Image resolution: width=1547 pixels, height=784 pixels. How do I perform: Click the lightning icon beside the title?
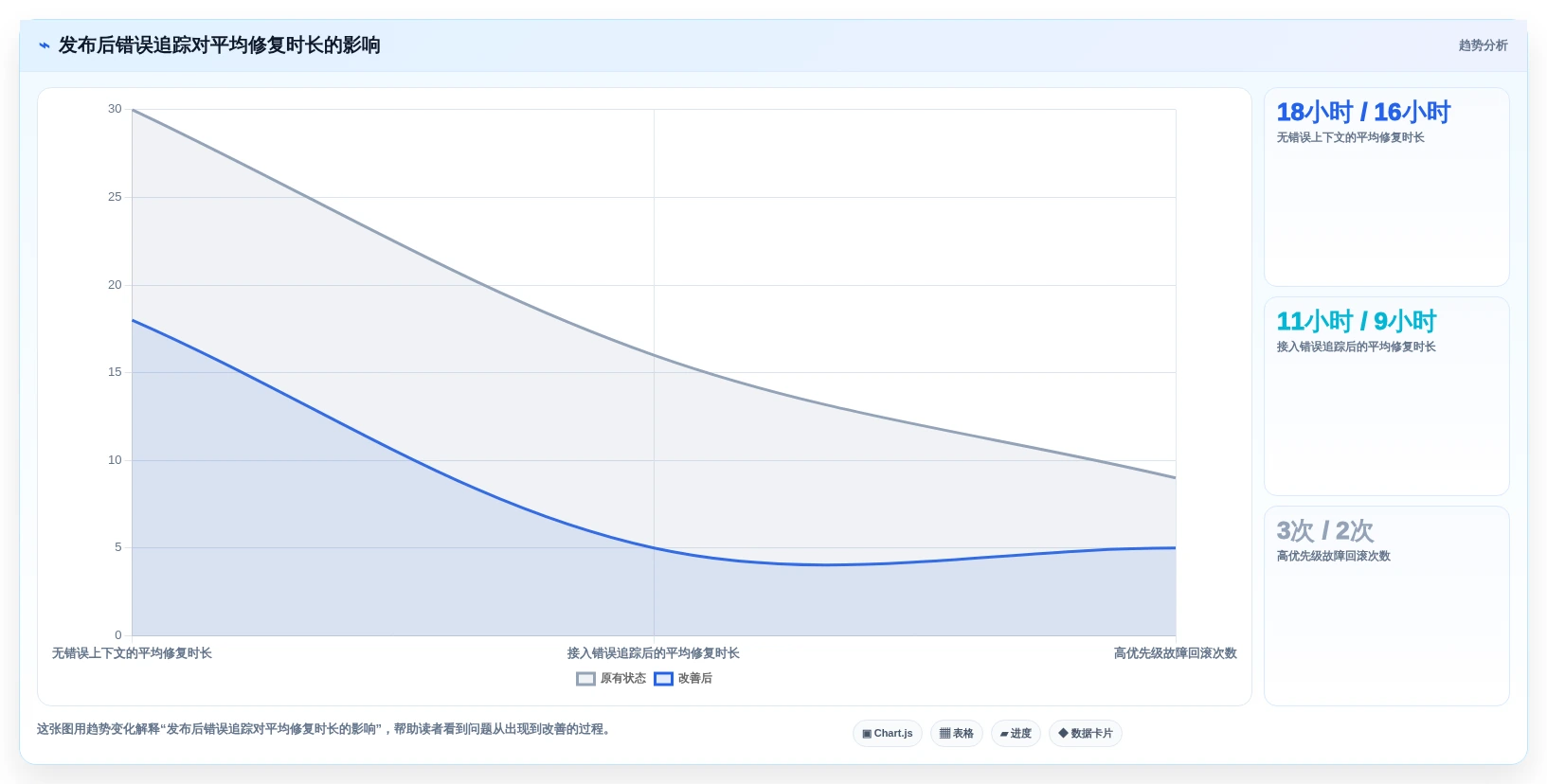(44, 45)
